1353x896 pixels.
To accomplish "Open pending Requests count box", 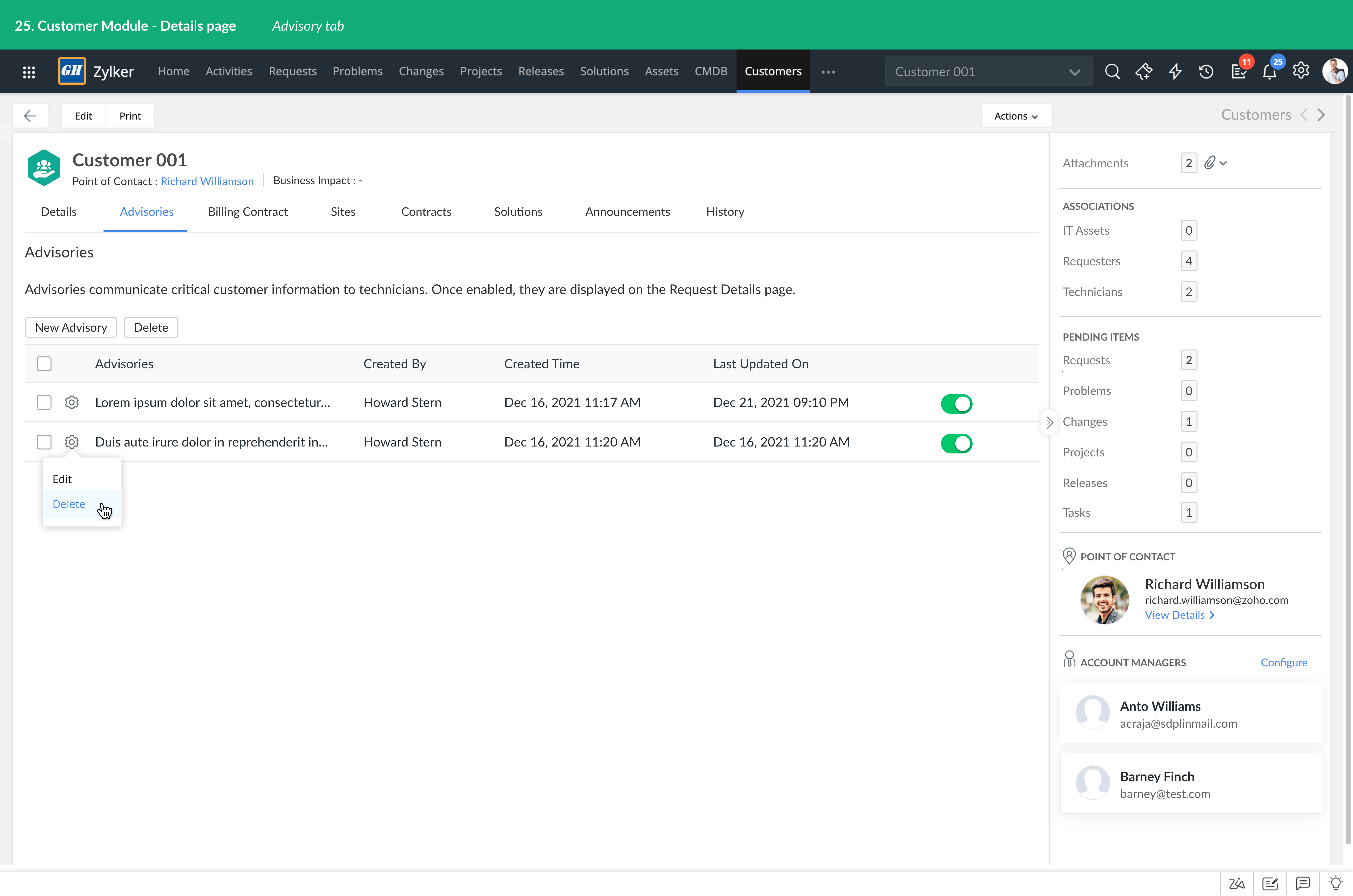I will click(1188, 360).
